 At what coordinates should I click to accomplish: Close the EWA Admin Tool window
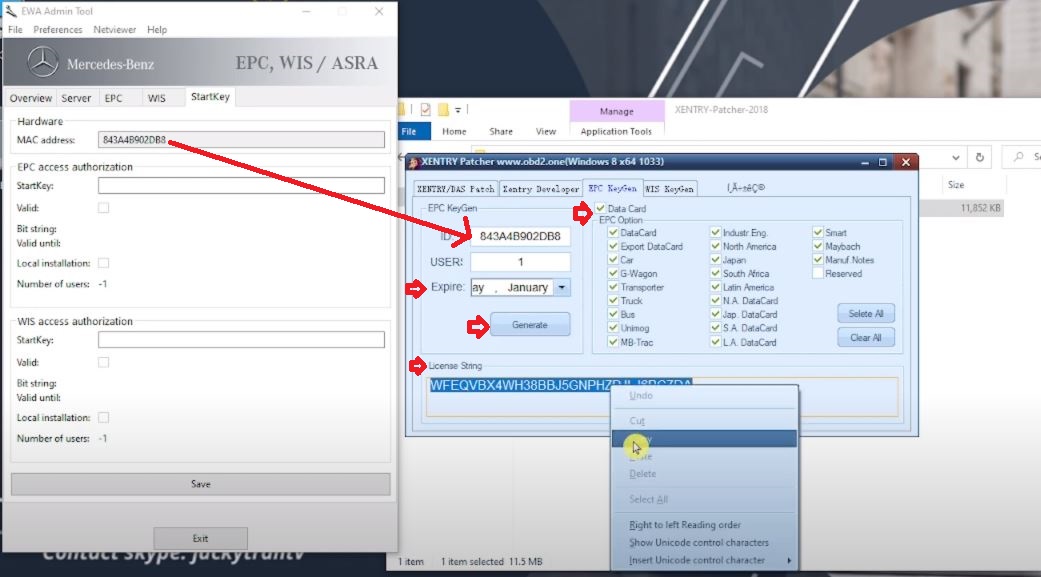click(x=379, y=11)
